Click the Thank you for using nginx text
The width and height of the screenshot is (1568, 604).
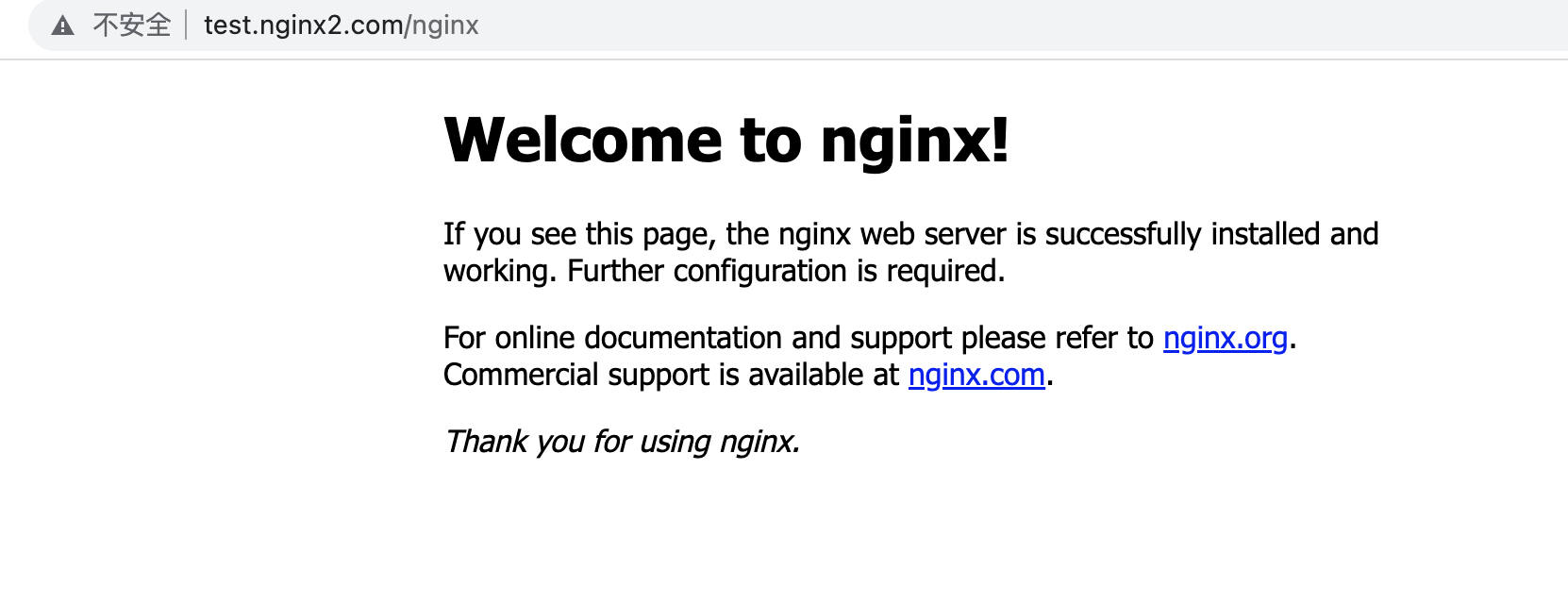click(622, 441)
